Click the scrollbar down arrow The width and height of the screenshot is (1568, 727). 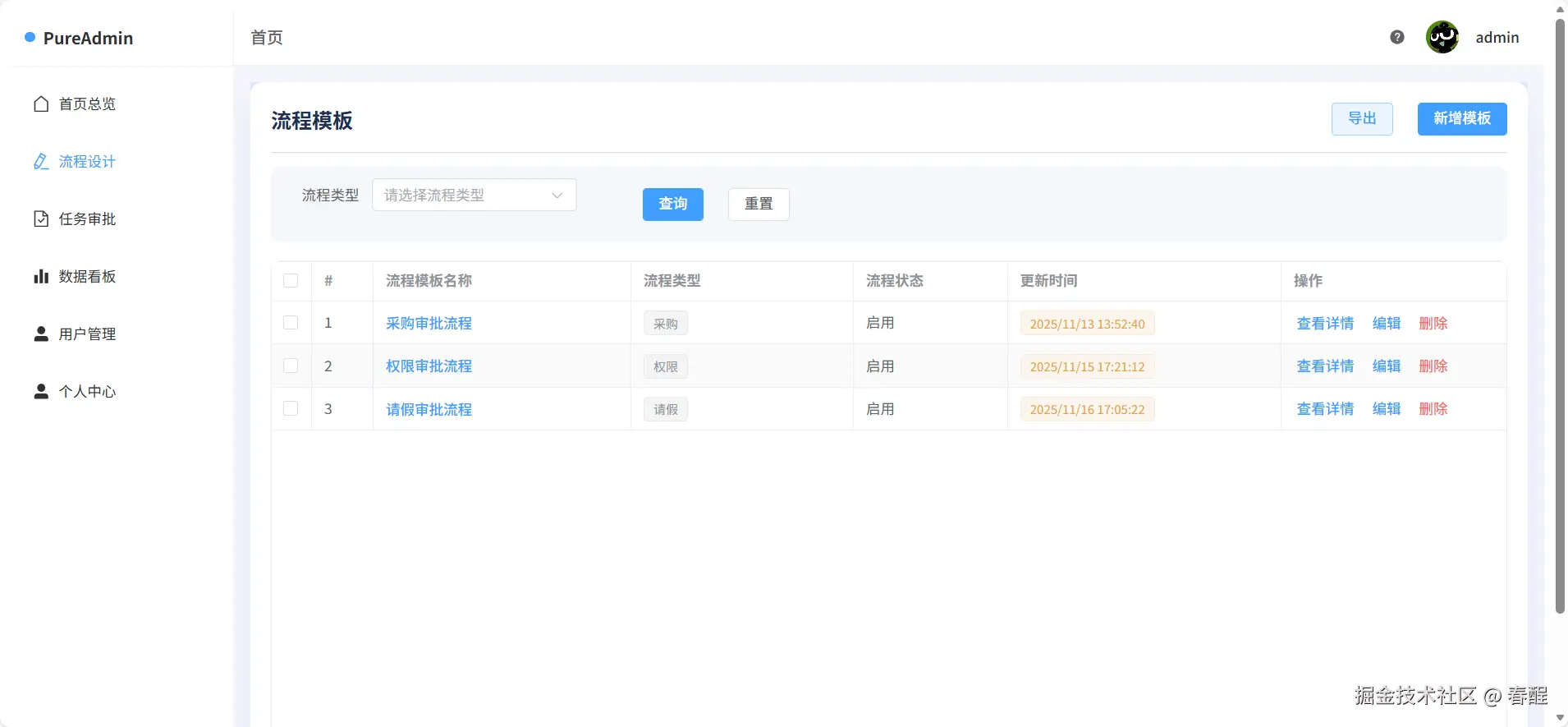[x=1560, y=718]
